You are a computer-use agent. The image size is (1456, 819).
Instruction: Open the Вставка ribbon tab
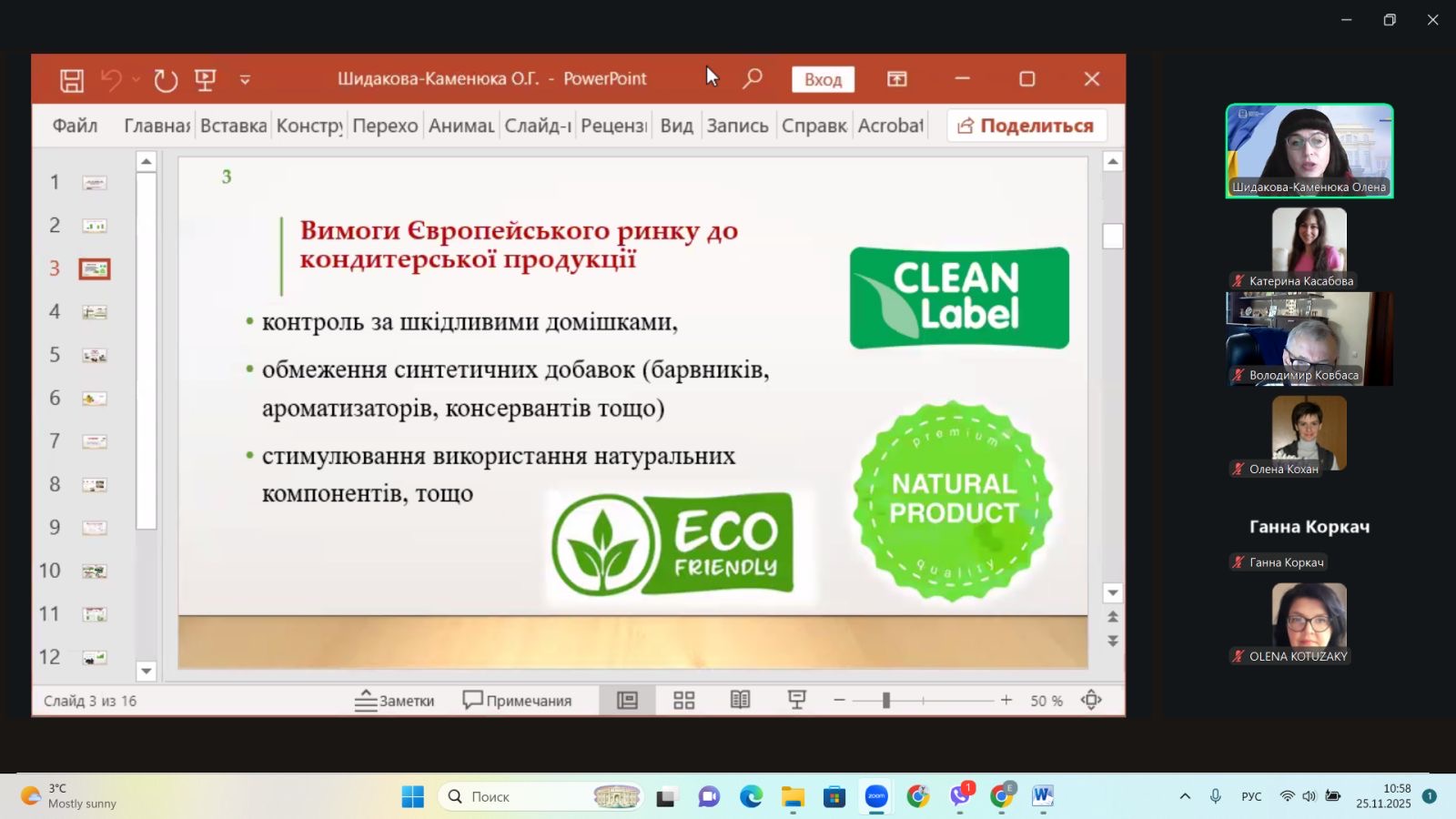point(234,126)
